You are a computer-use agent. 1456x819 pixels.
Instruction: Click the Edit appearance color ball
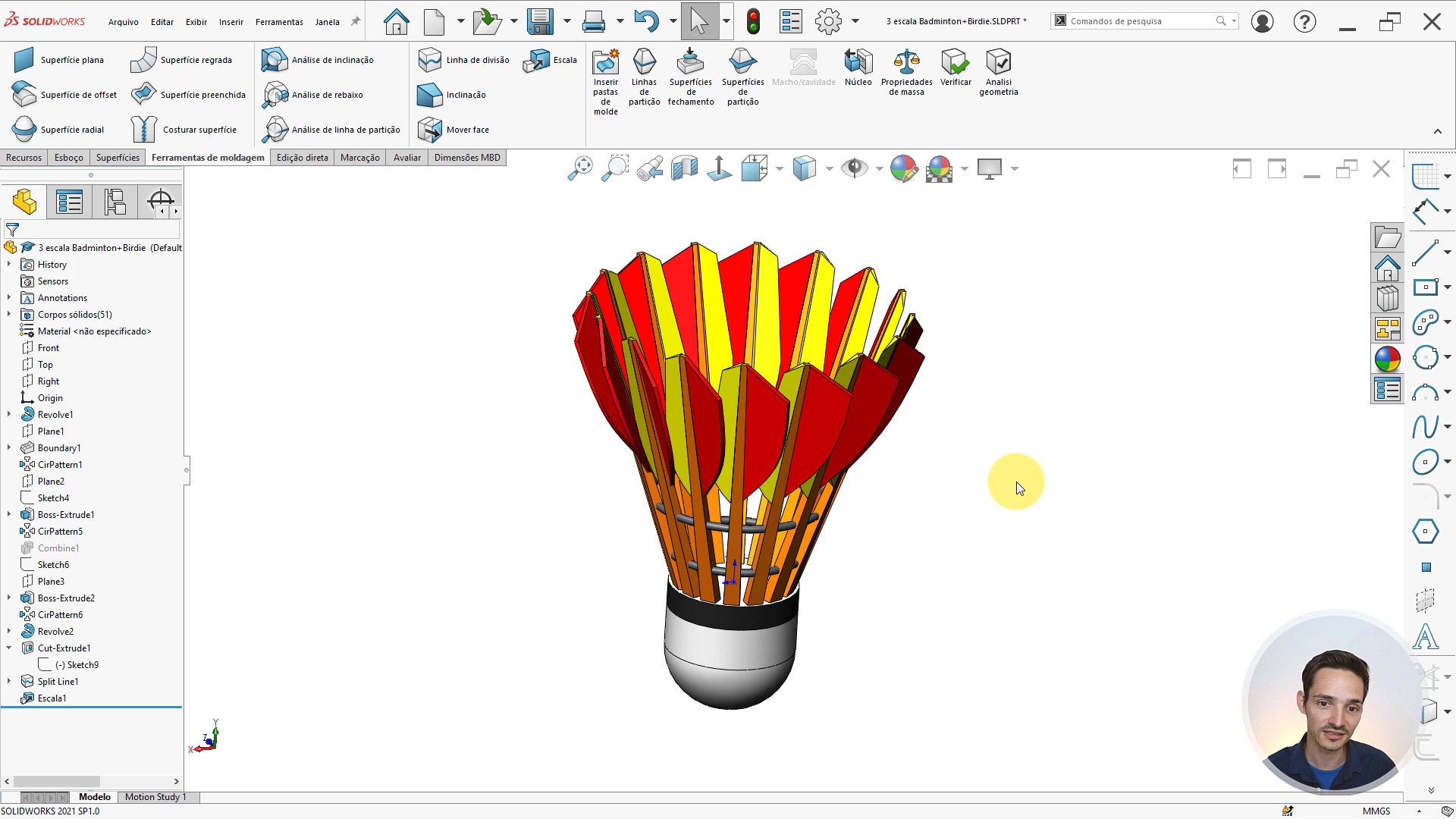coord(904,168)
